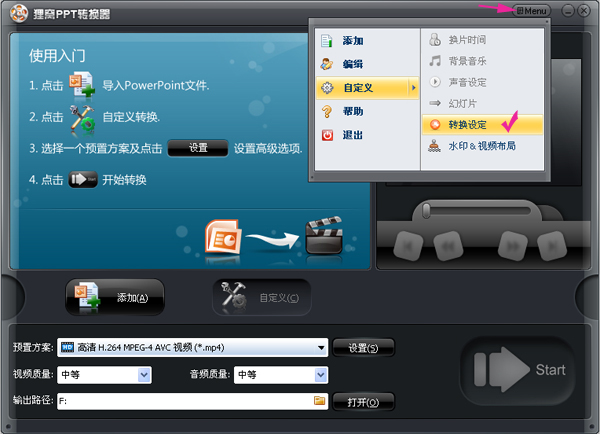Click the stamp icon beside 水印 & 视频布局
600x434 pixels.
pos(434,146)
